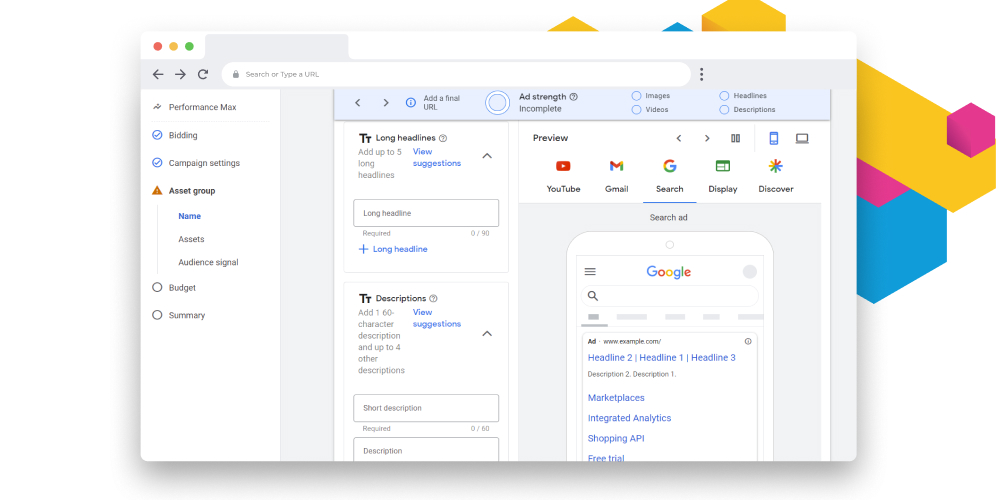Open the hamburger menu in phone preview
This screenshot has width=1000, height=500.
point(590,272)
